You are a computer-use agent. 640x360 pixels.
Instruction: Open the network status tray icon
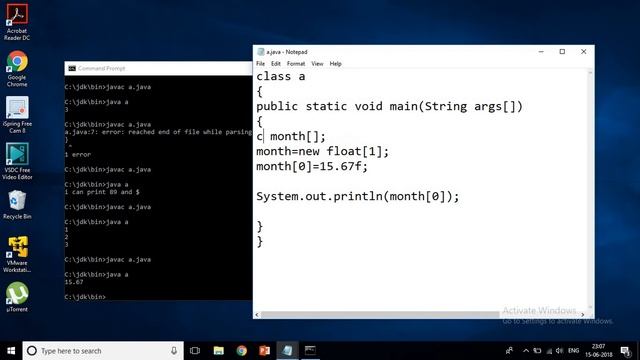[x=549, y=351]
